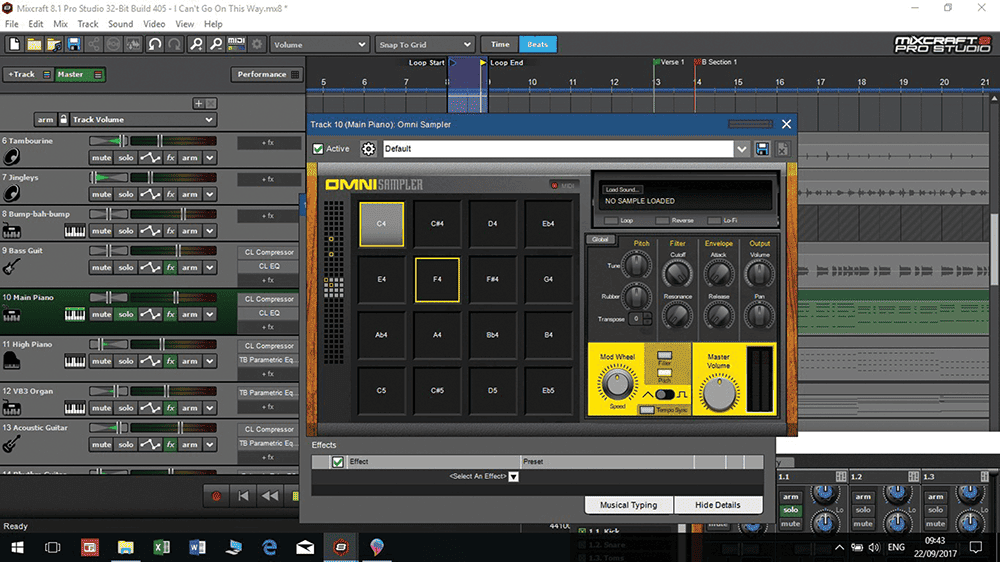
Task: Click the add sound file folder icon
Action: [x=54, y=44]
